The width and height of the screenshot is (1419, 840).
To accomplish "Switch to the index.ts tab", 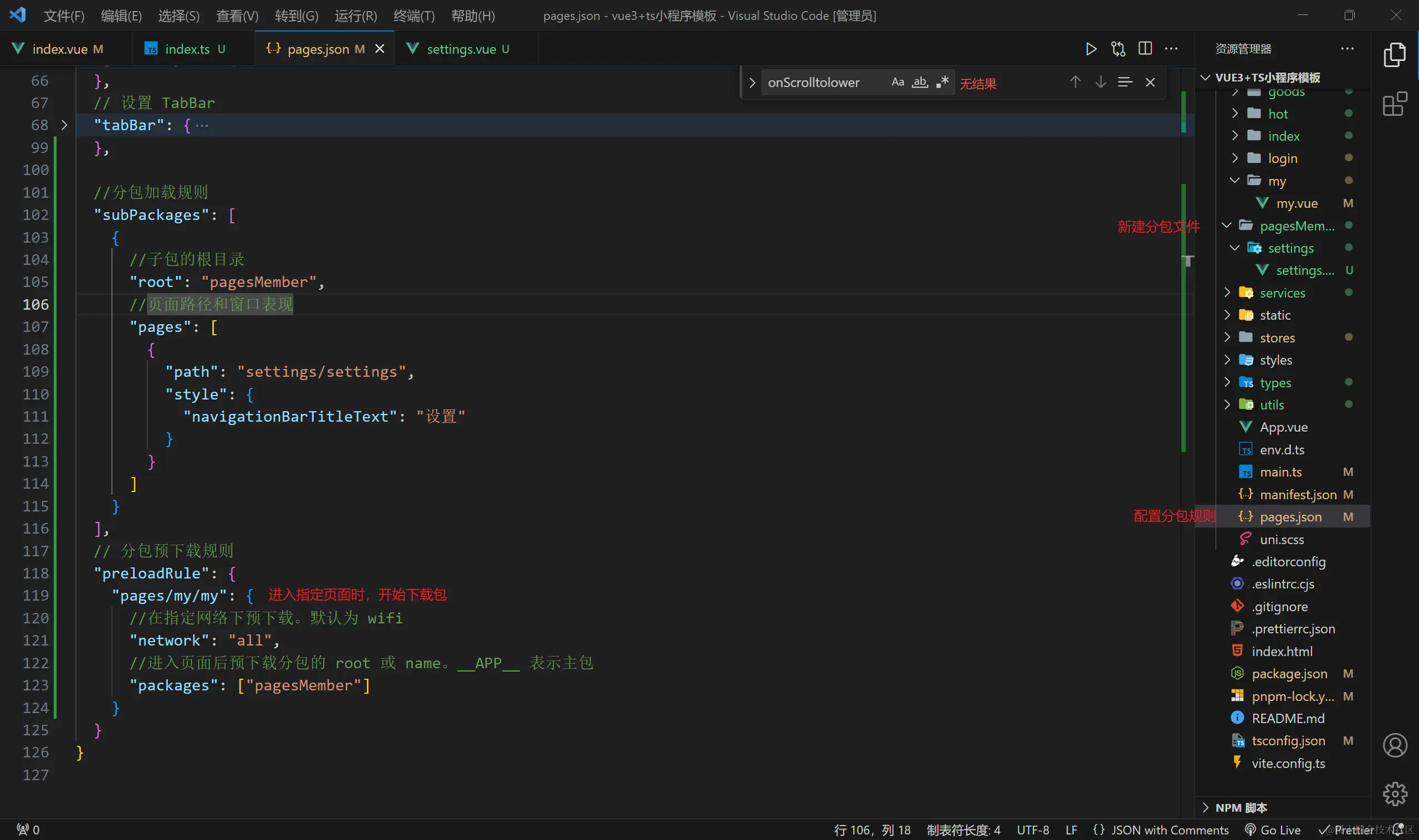I will 193,49.
